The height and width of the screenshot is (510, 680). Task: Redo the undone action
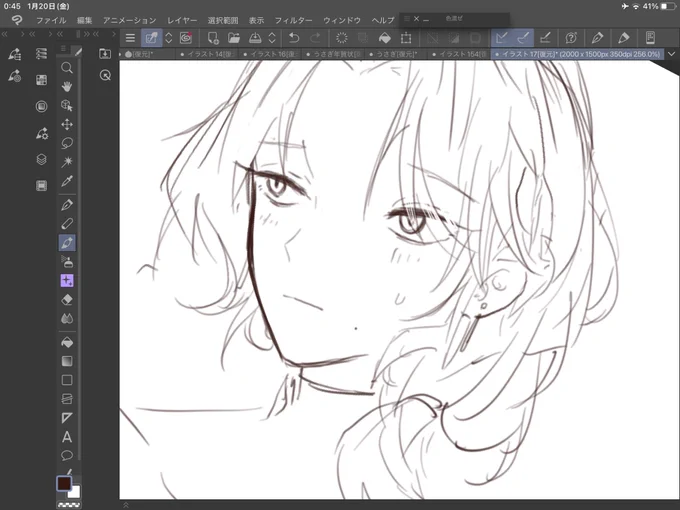pyautogui.click(x=315, y=38)
